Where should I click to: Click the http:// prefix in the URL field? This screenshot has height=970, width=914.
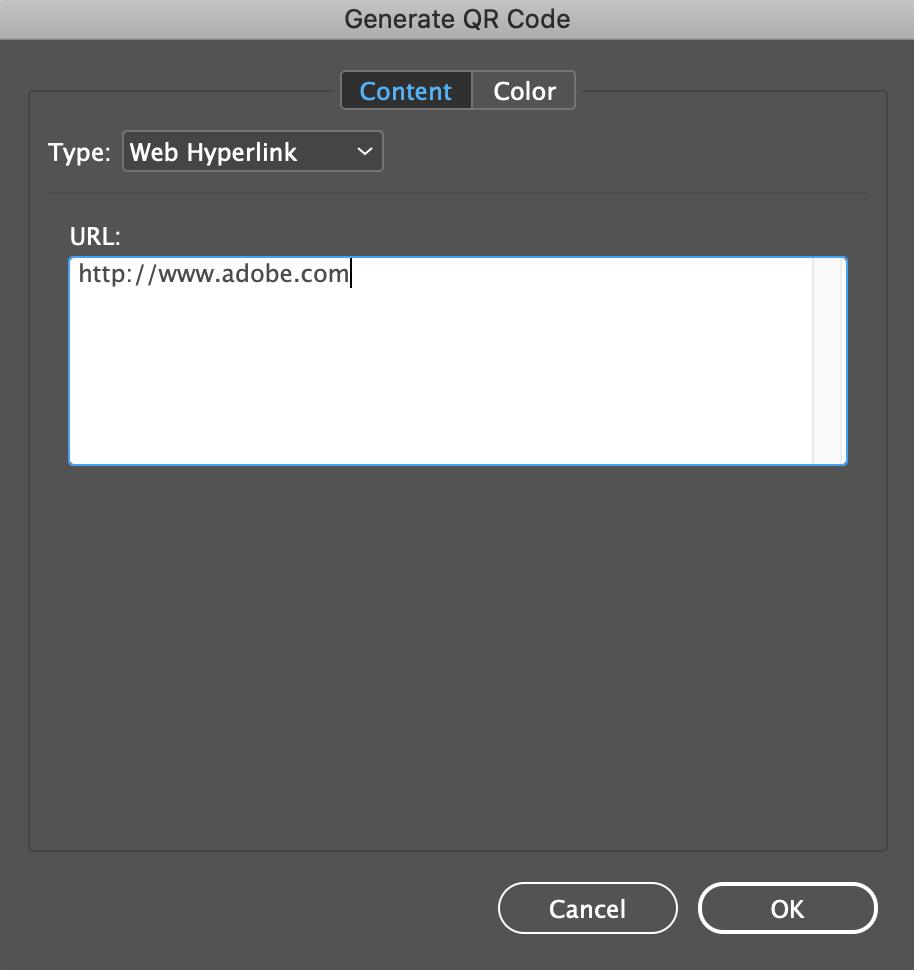(118, 273)
